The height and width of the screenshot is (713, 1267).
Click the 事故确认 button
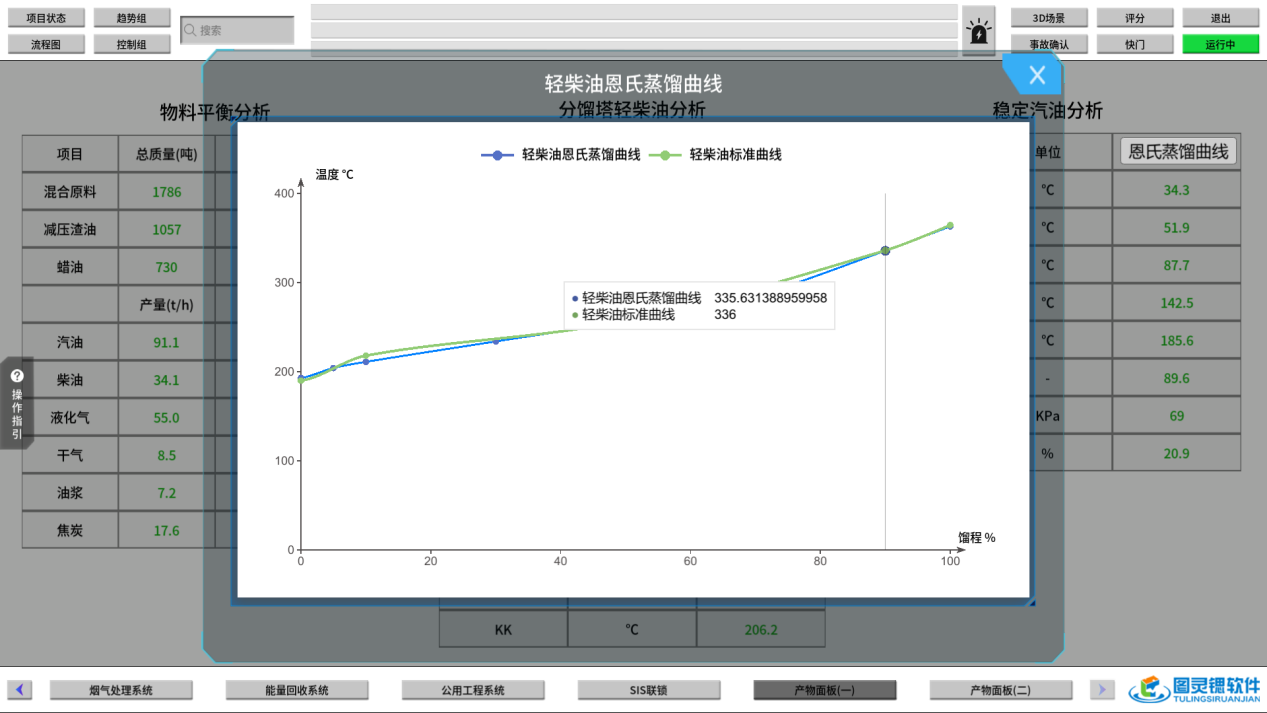(1048, 44)
